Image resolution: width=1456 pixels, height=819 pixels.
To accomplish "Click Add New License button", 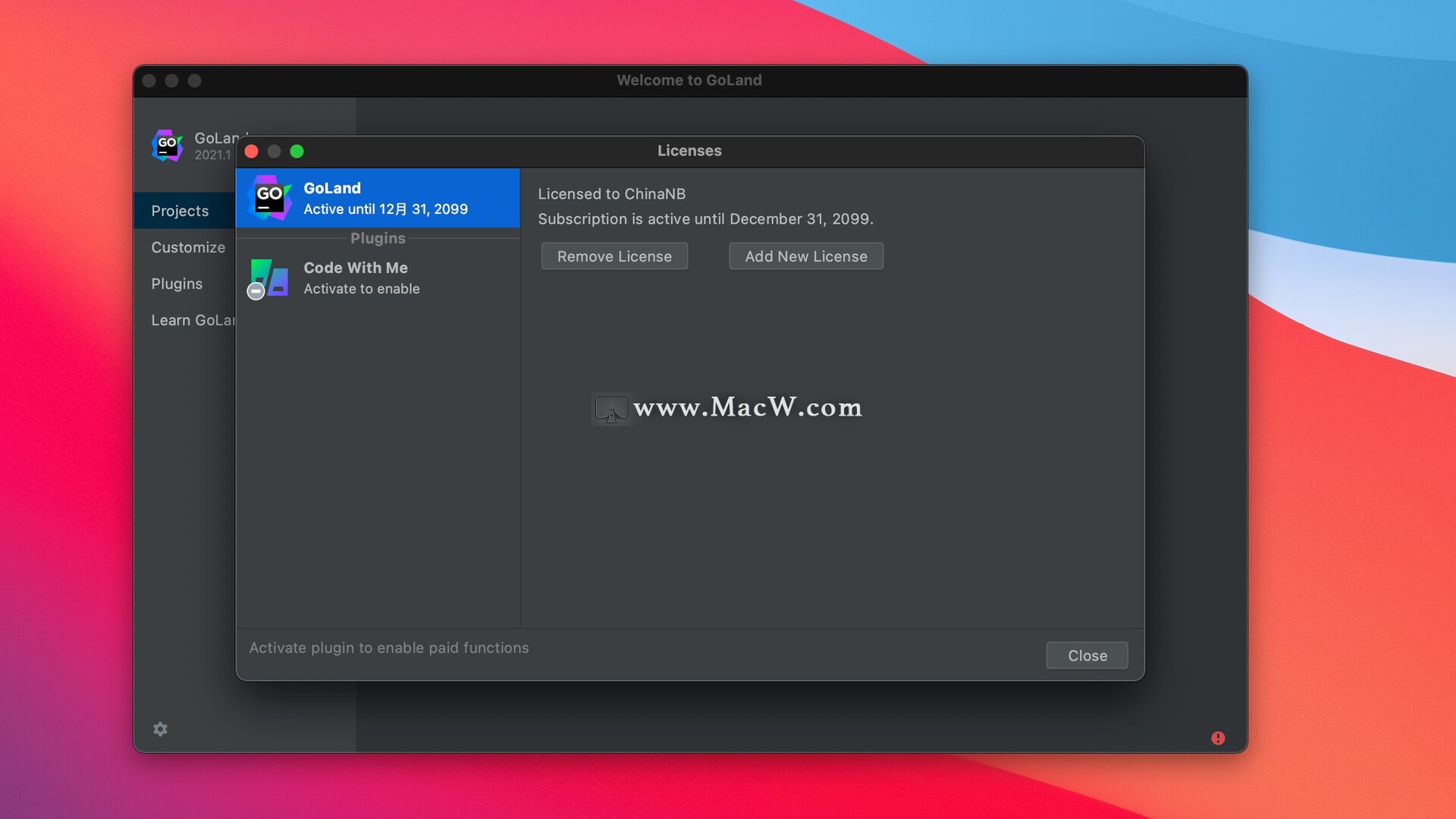I will point(806,256).
